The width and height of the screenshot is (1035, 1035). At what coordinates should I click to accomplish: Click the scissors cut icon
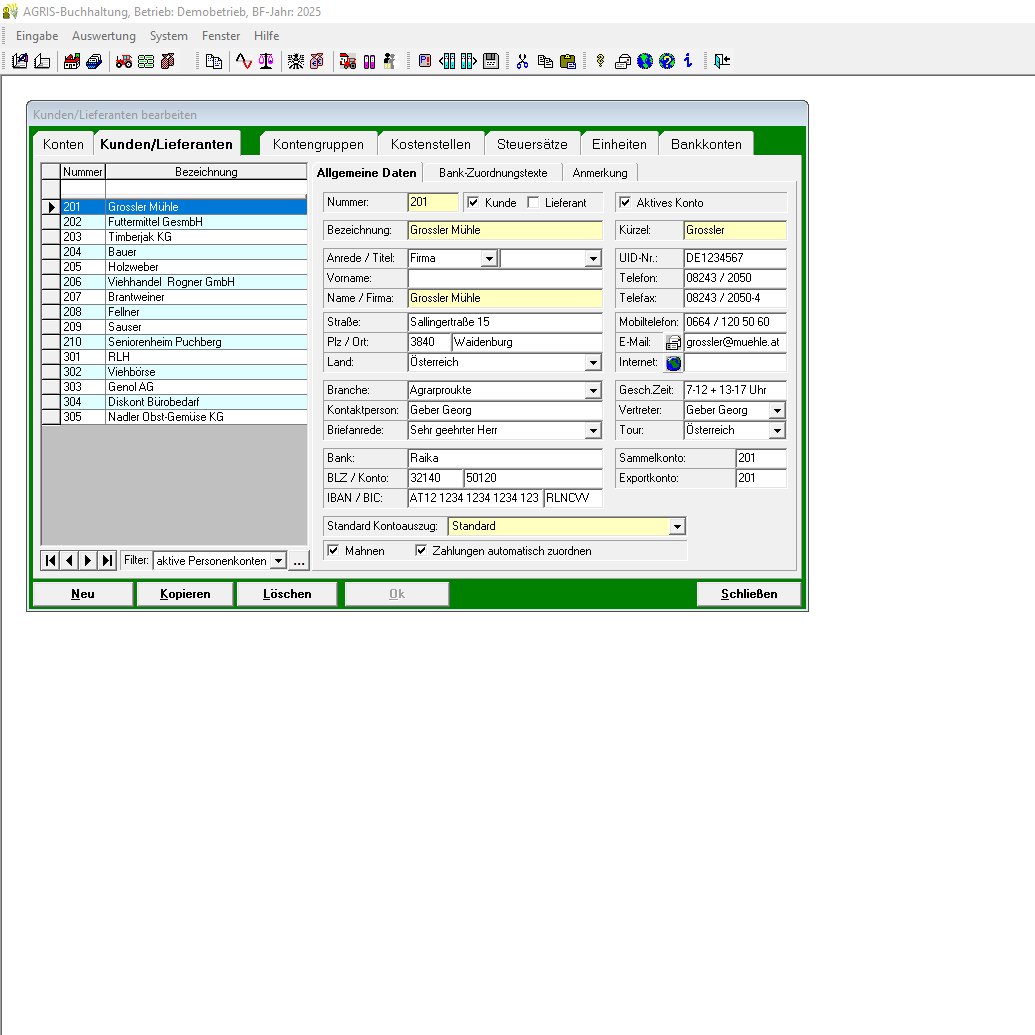pyautogui.click(x=522, y=61)
